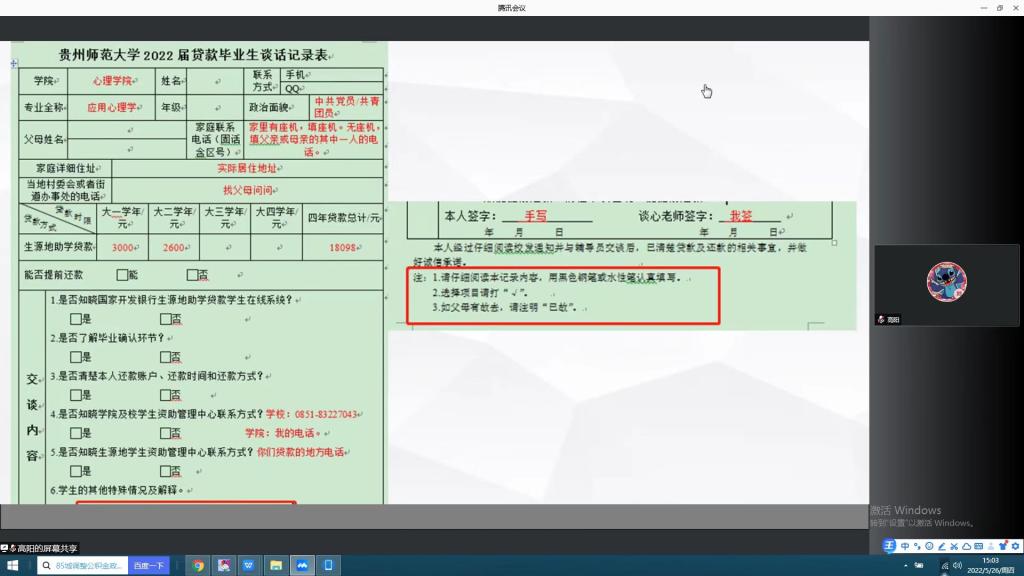Click the battery tray icon
The width and height of the screenshot is (1024, 576).
(919, 566)
